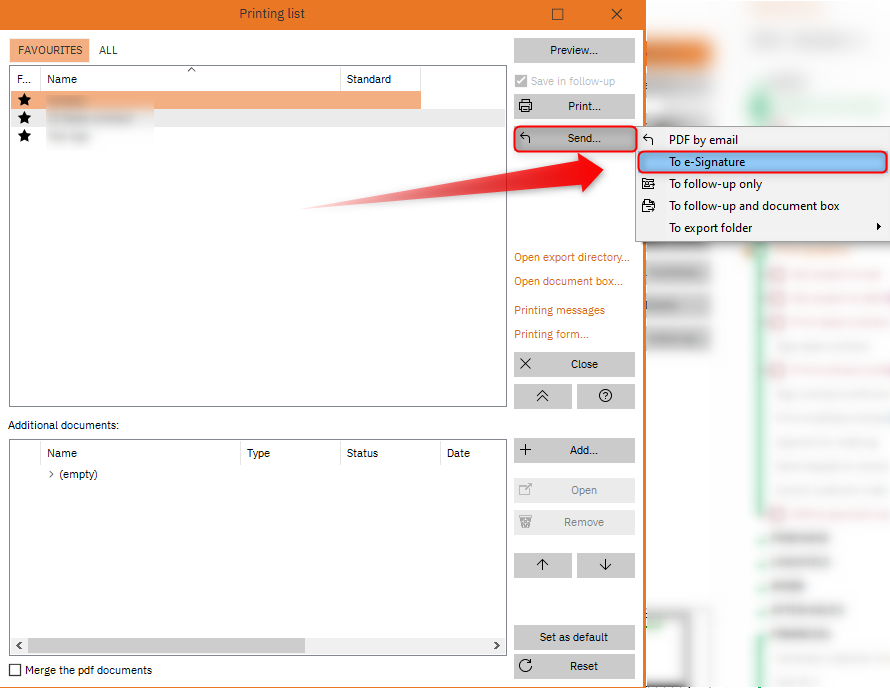
Task: Click Set as default button
Action: tap(574, 637)
